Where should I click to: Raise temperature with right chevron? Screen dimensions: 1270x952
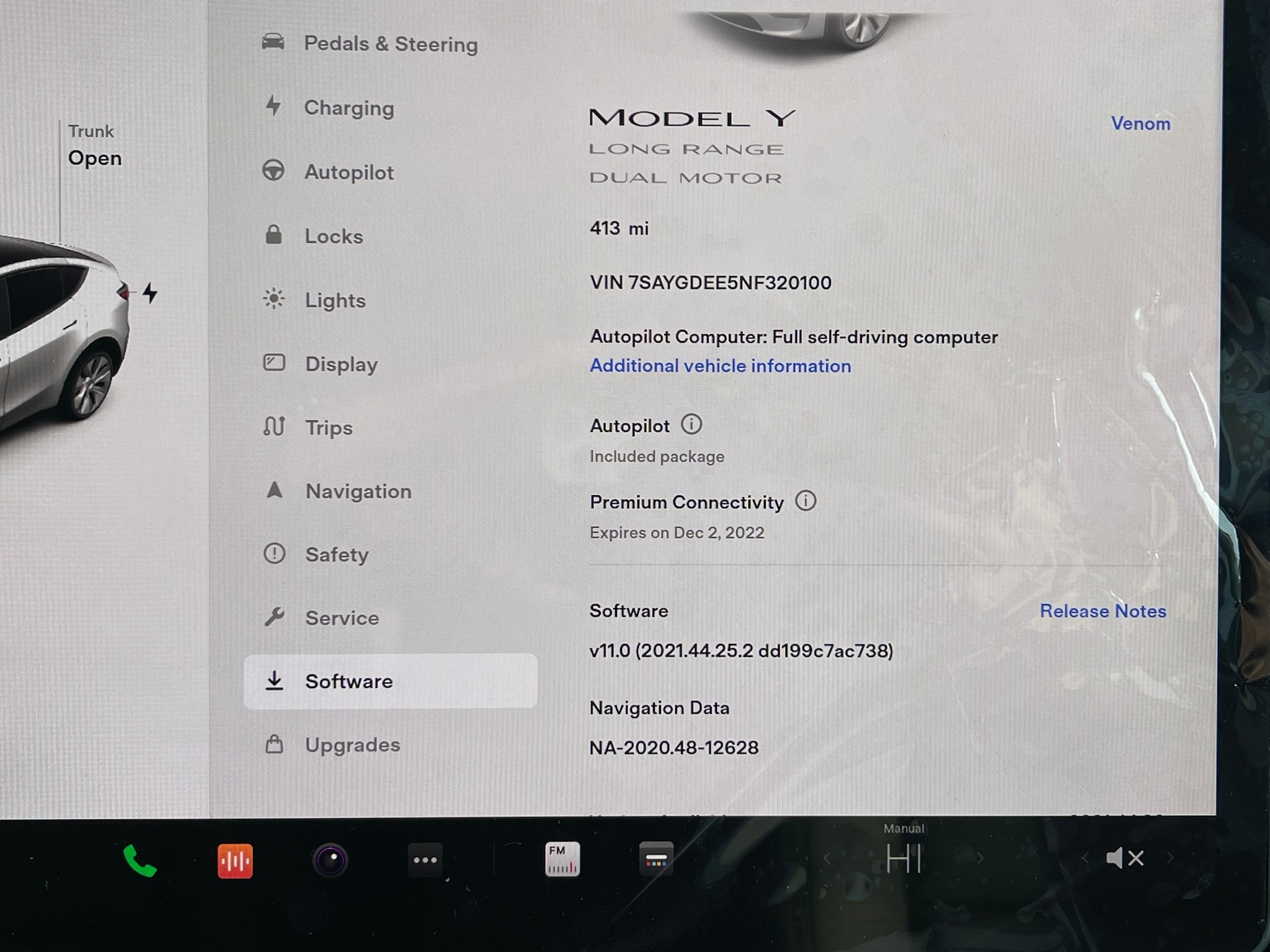pyautogui.click(x=980, y=859)
